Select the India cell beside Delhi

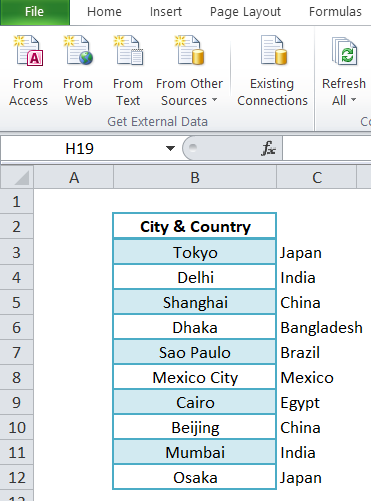point(317,277)
